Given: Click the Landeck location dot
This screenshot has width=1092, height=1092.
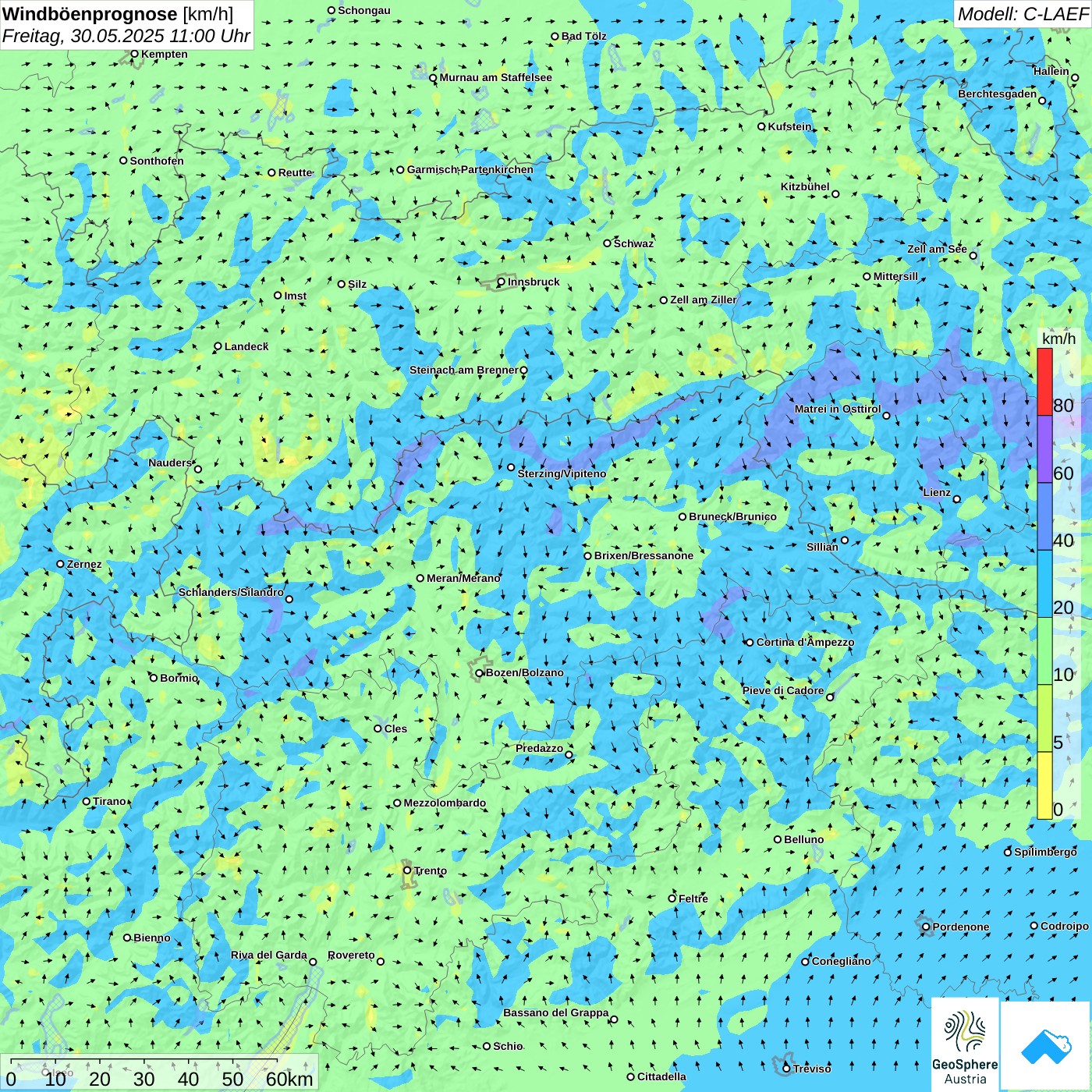Looking at the screenshot, I should [x=218, y=346].
